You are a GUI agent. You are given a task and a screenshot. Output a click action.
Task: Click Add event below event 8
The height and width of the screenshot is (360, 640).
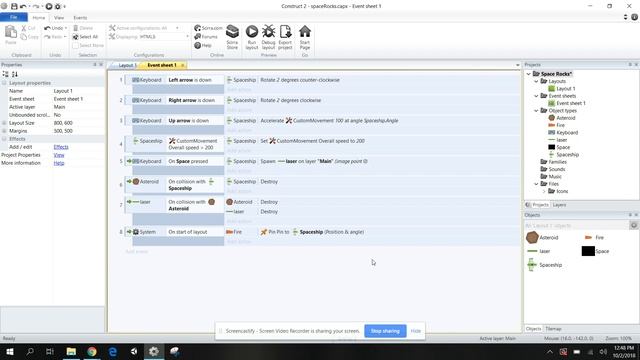click(137, 251)
